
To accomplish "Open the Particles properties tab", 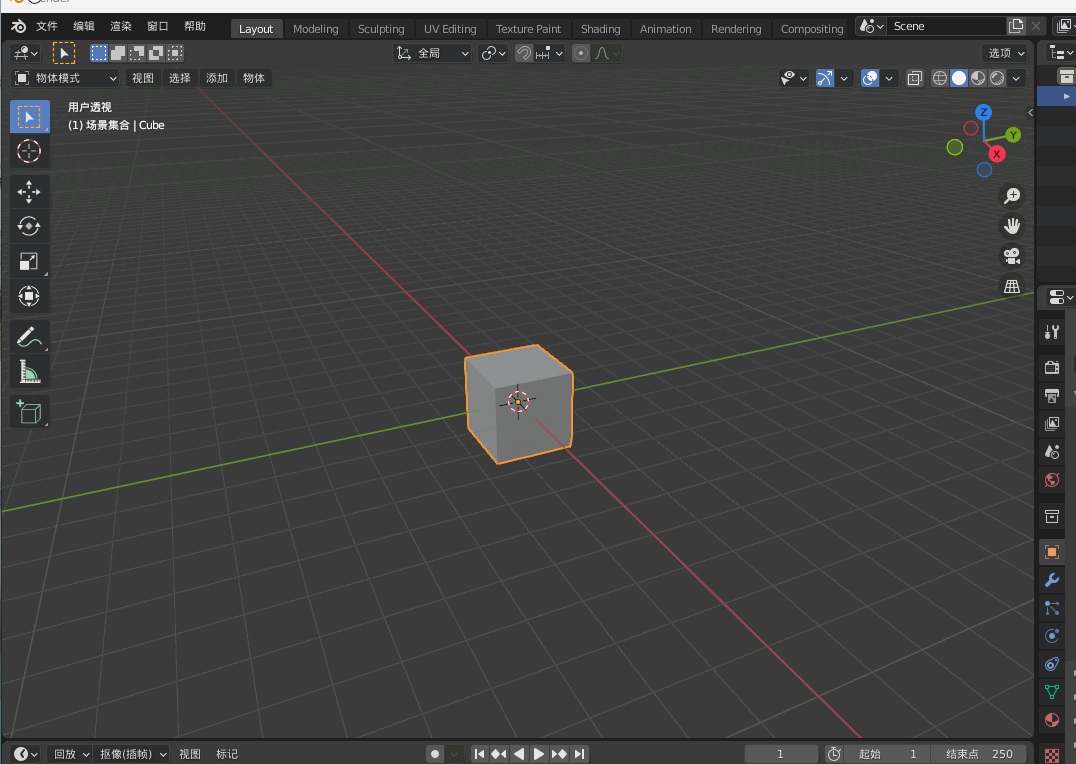I will (x=1051, y=608).
